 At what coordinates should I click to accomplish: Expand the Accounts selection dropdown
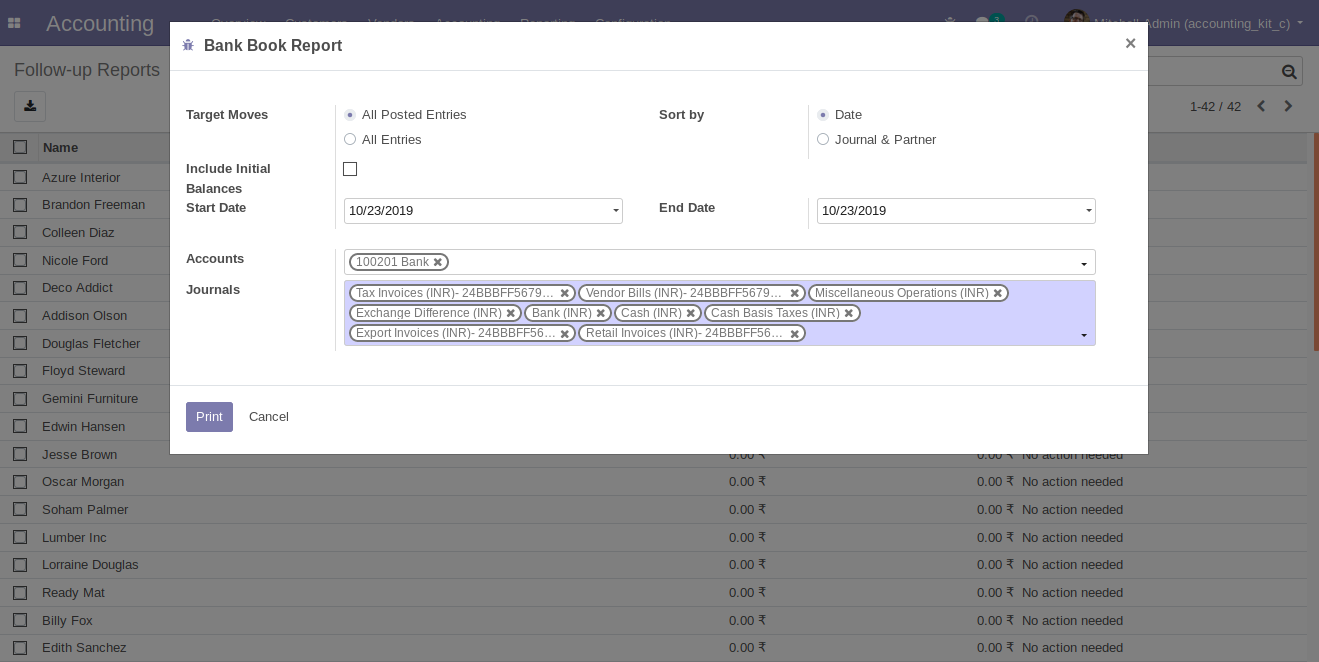point(1083,263)
